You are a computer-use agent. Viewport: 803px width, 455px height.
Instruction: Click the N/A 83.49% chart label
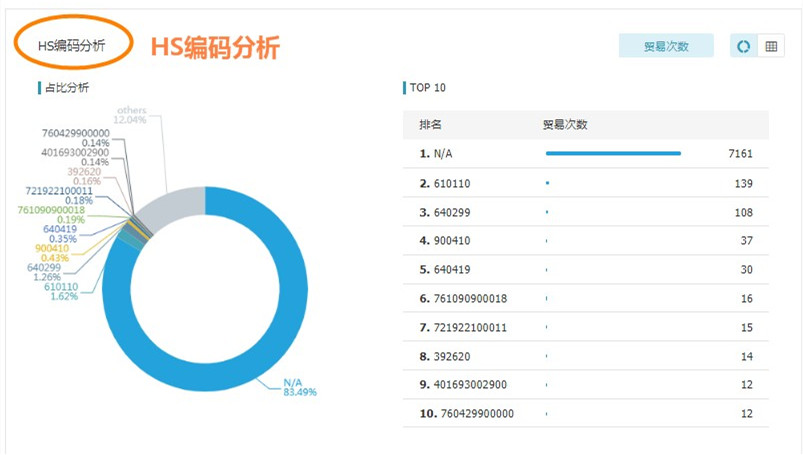click(x=300, y=387)
